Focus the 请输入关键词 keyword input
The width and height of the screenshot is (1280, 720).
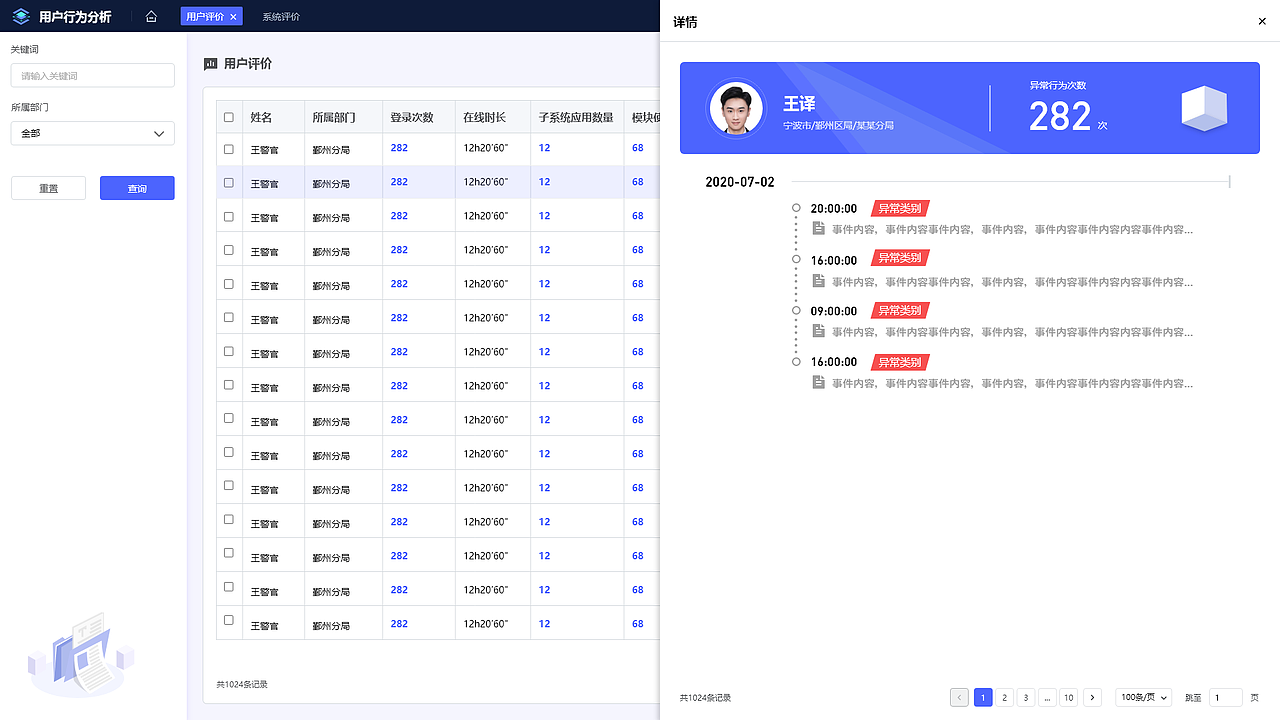click(93, 75)
